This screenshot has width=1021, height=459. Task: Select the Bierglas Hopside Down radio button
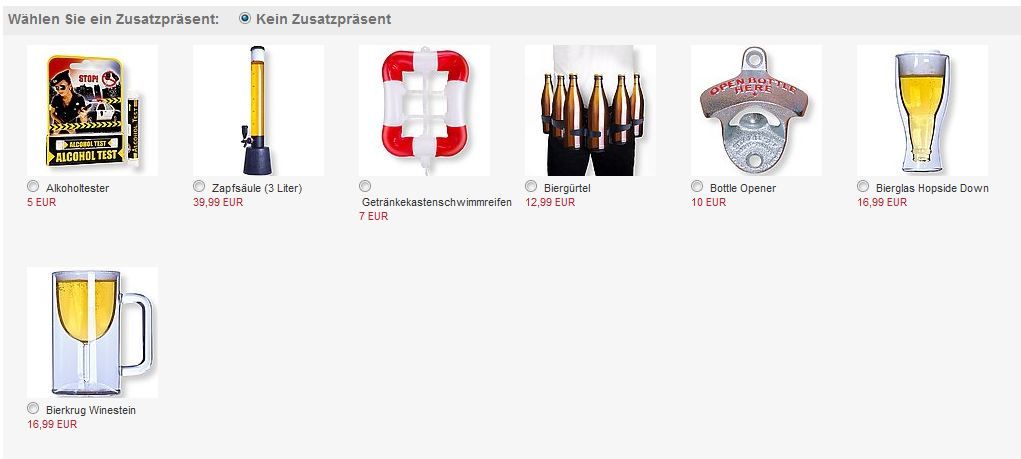(863, 186)
